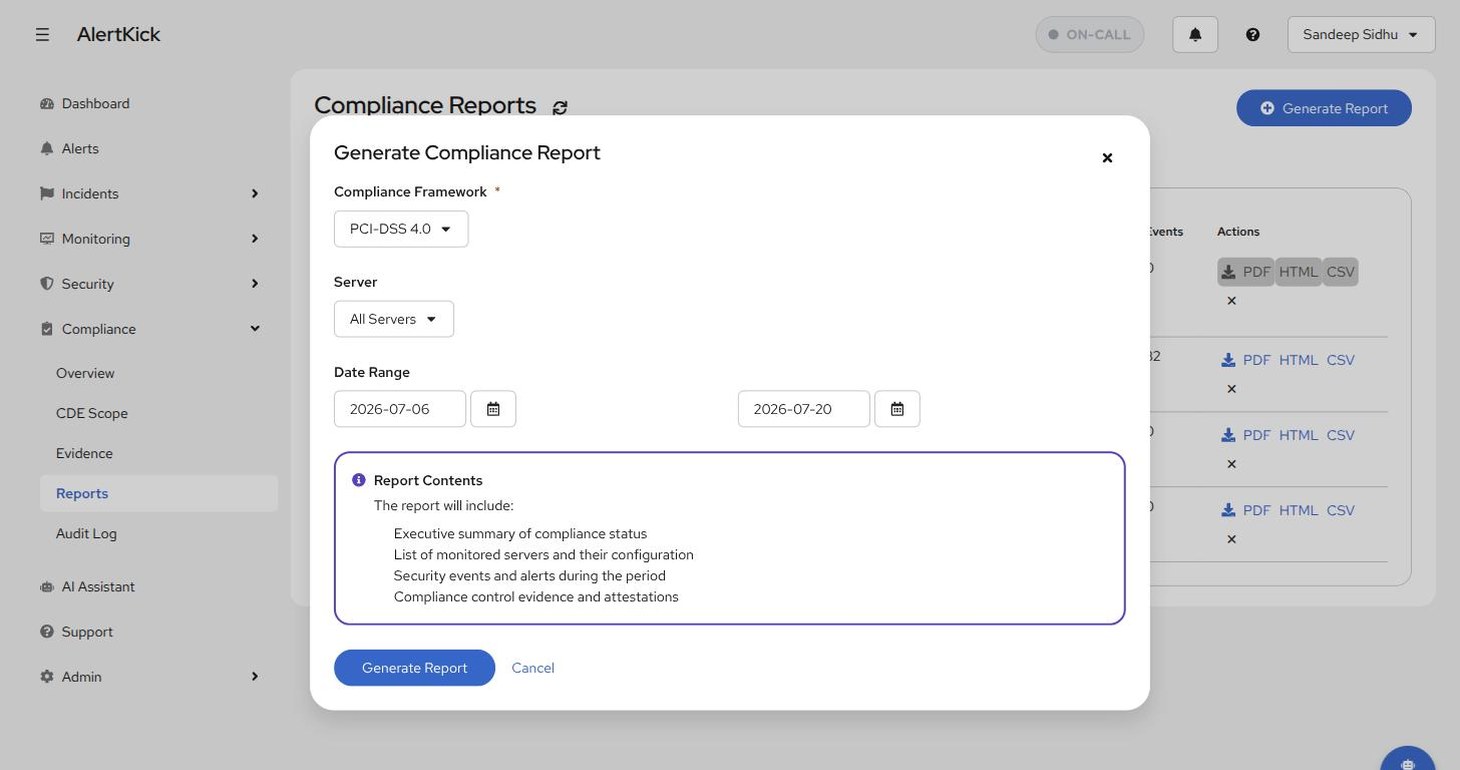1460x770 pixels.
Task: Download CSV of the first report
Action: coord(1340,272)
